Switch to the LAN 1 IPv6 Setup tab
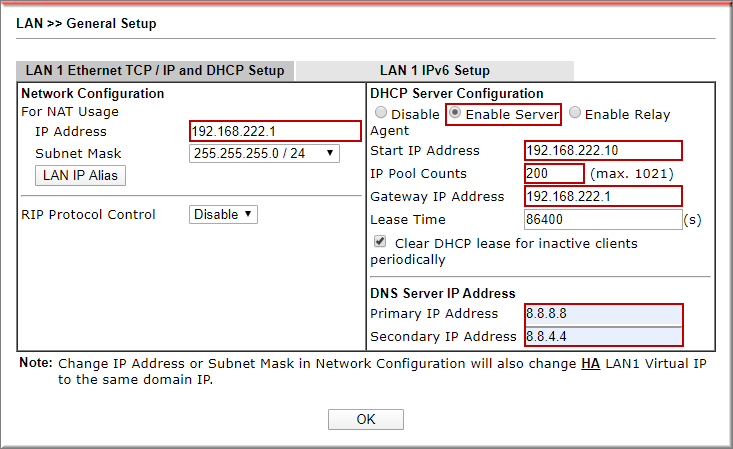 435,71
